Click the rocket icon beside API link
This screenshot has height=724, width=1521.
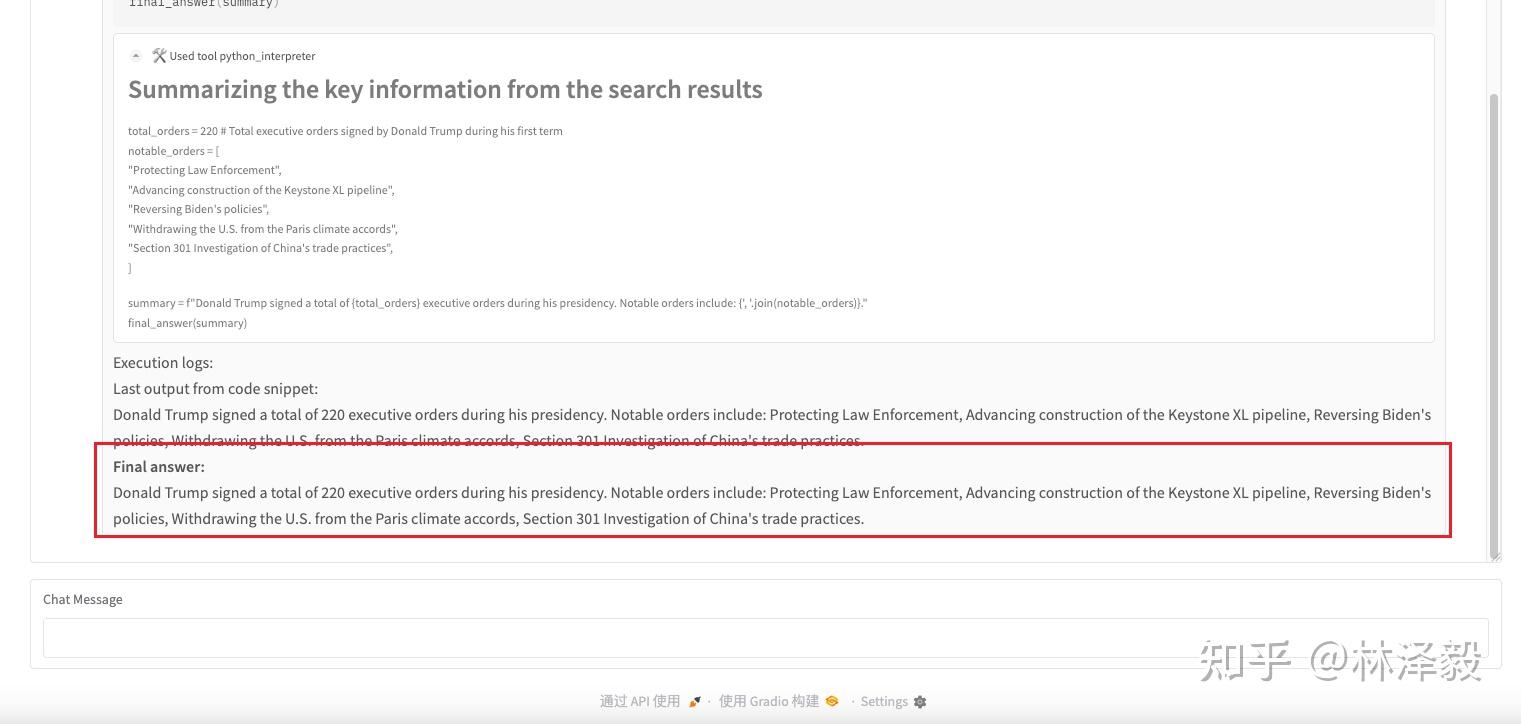[695, 702]
